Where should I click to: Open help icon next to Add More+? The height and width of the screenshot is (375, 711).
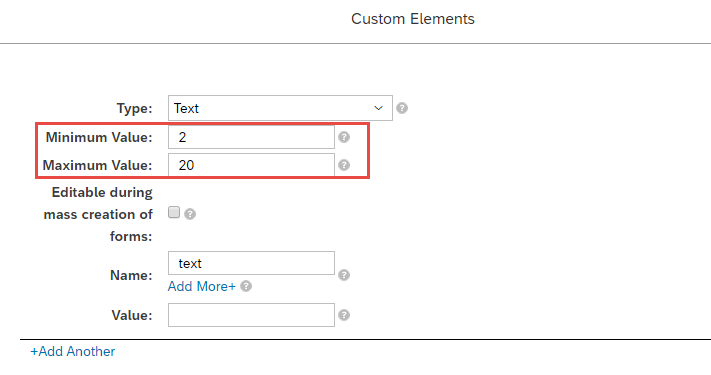(x=246, y=286)
